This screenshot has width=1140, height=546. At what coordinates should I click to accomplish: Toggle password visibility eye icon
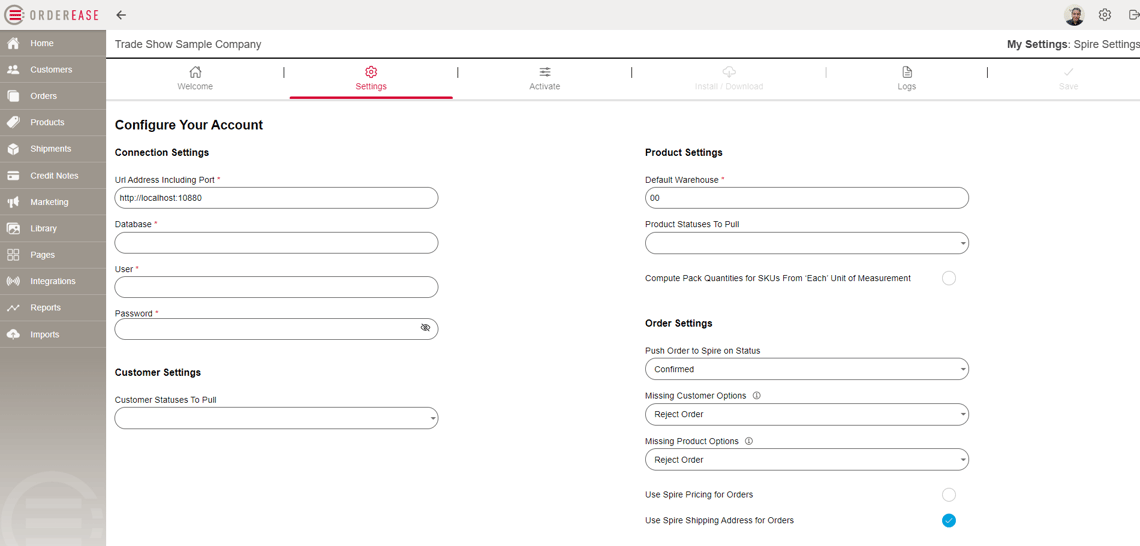point(425,328)
